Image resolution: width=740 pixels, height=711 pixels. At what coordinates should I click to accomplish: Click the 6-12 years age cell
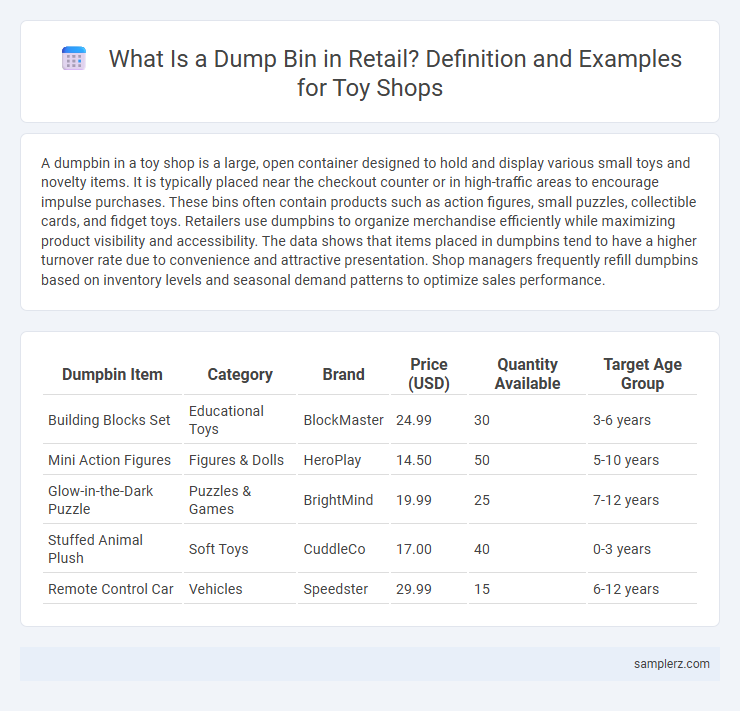pos(642,589)
